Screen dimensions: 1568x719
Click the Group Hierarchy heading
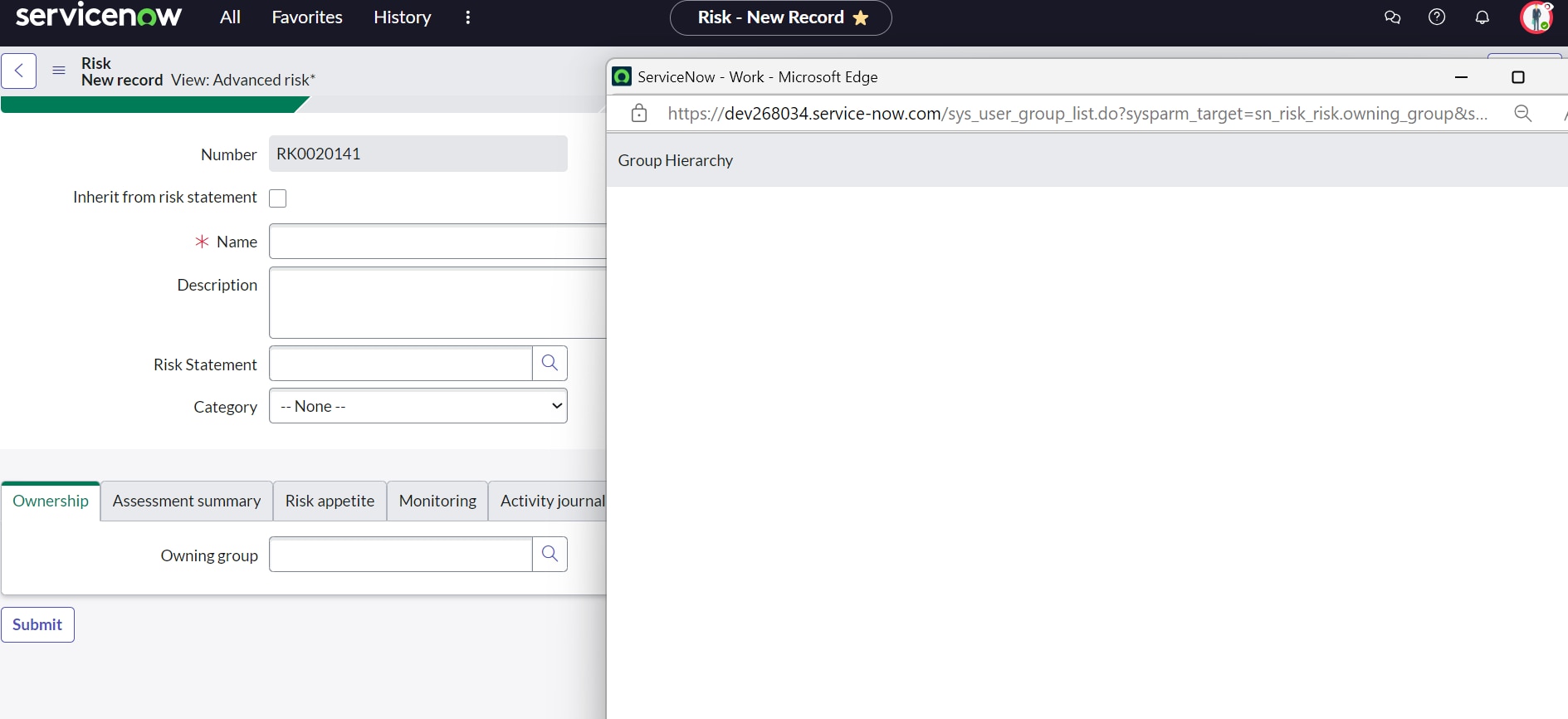(x=676, y=160)
